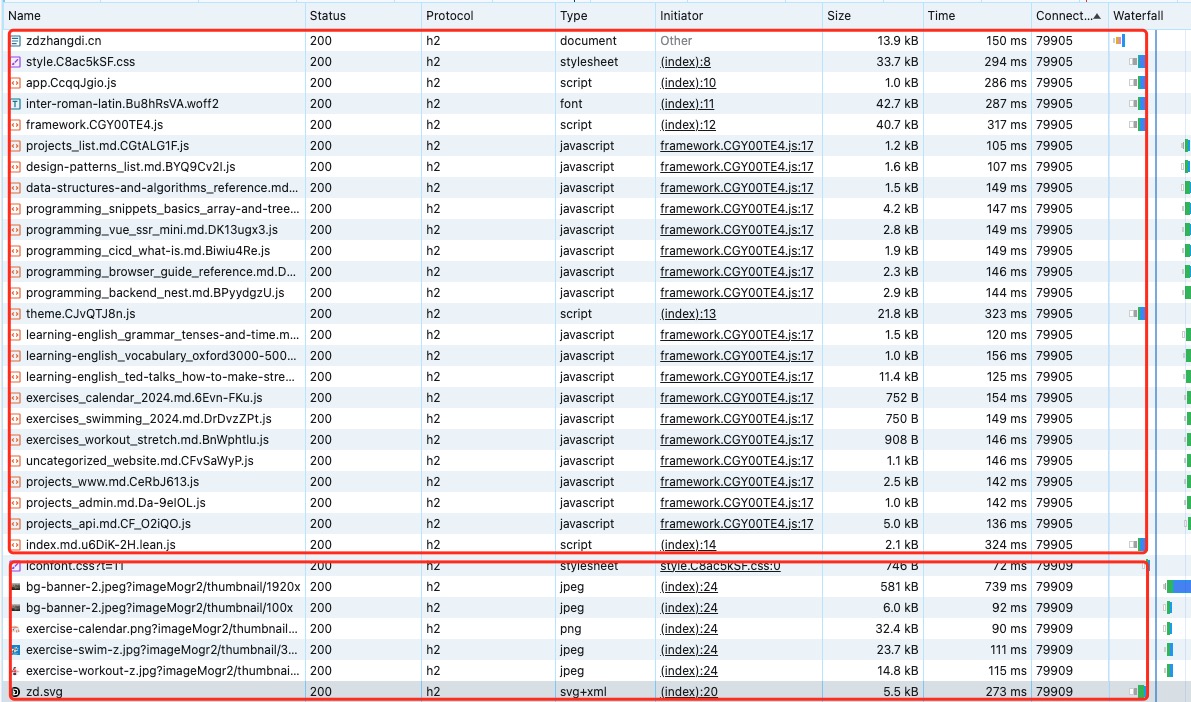Image resolution: width=1191 pixels, height=702 pixels.
Task: Click the font icon for inter-roman-latin.Bu8hRsVA.woff2
Action: (x=16, y=104)
